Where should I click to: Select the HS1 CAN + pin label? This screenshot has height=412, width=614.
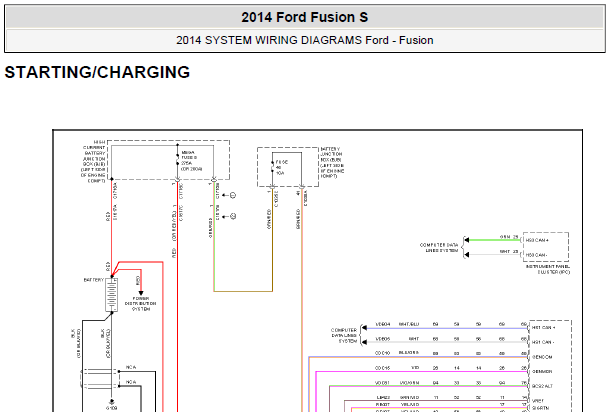click(x=544, y=327)
